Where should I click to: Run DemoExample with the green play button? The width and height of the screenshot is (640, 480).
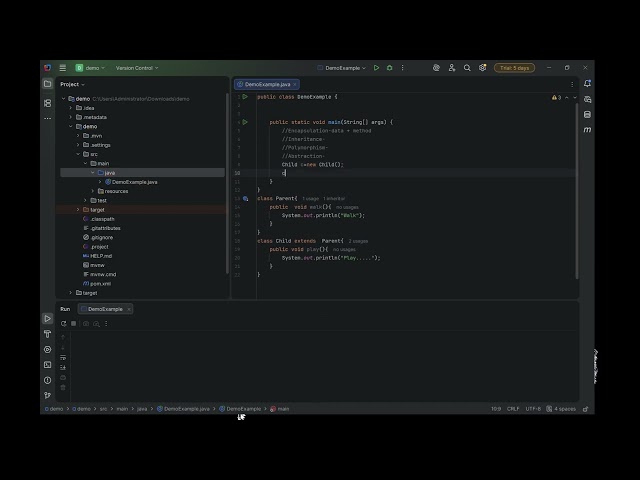click(x=376, y=68)
